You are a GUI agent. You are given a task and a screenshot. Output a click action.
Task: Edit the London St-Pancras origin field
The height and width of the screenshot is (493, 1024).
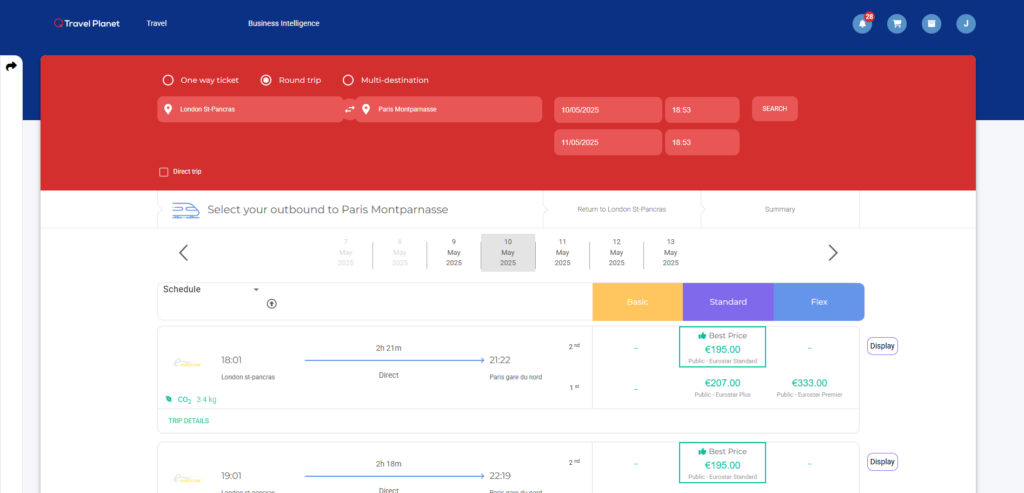pos(250,109)
